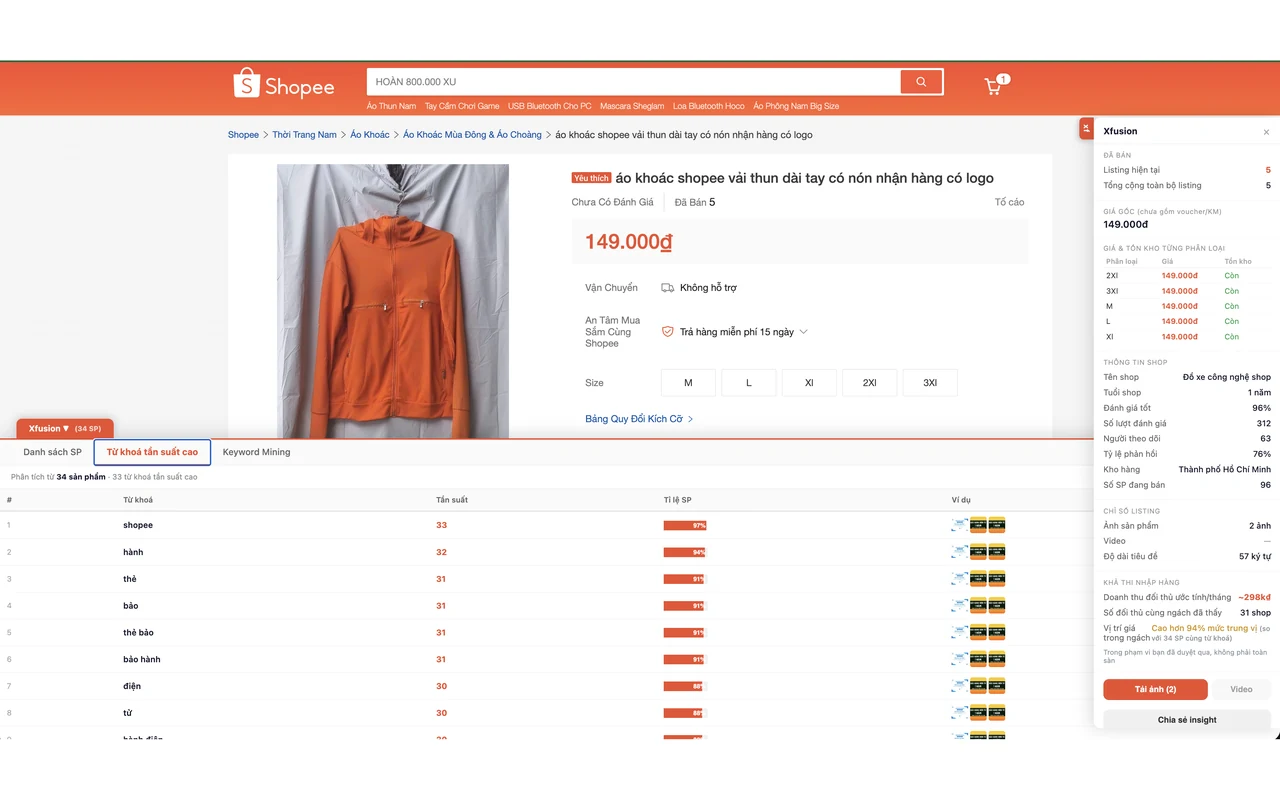Viewport: 1280px width, 800px height.
Task: Open the Áo Khoác breadcrumb category
Action: click(370, 135)
